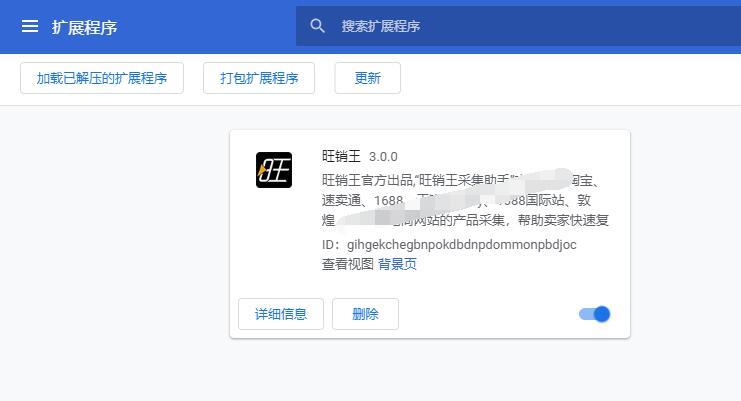Click 加载已解压的扩展程序 button

[x=102, y=78]
